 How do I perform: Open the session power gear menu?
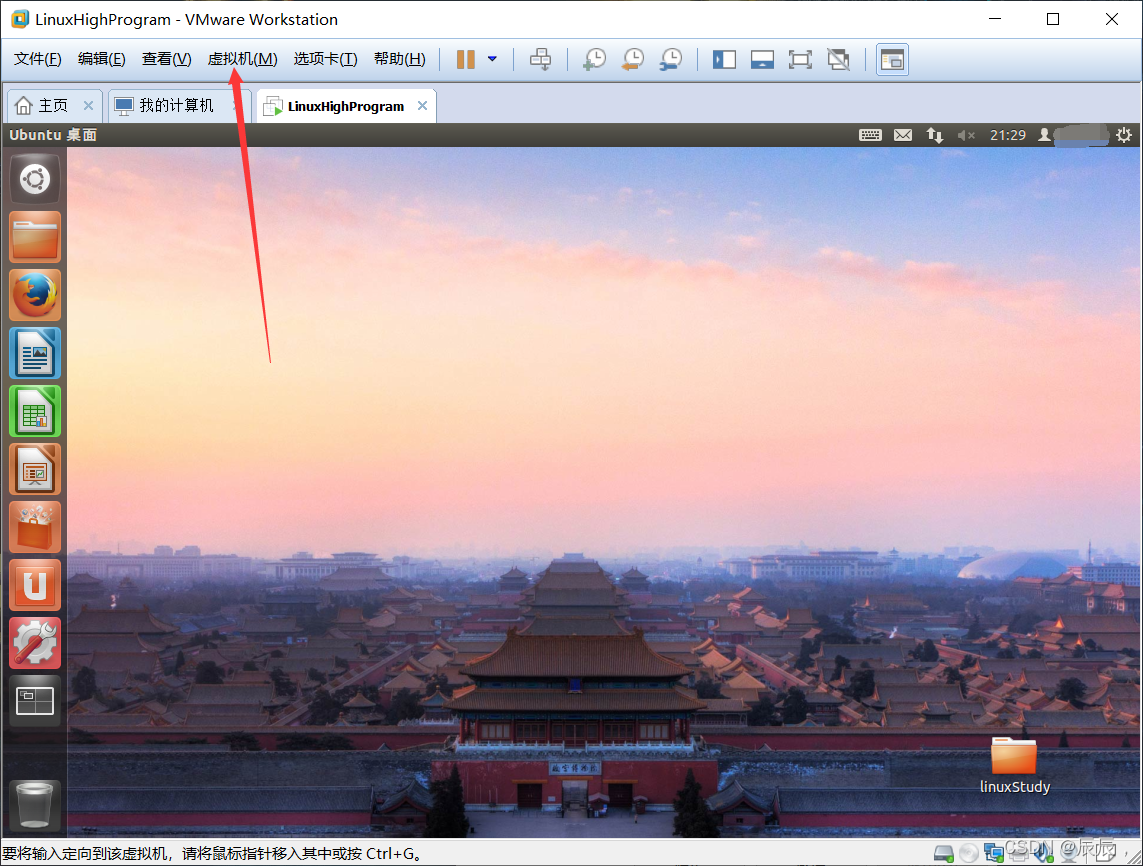coord(1124,135)
